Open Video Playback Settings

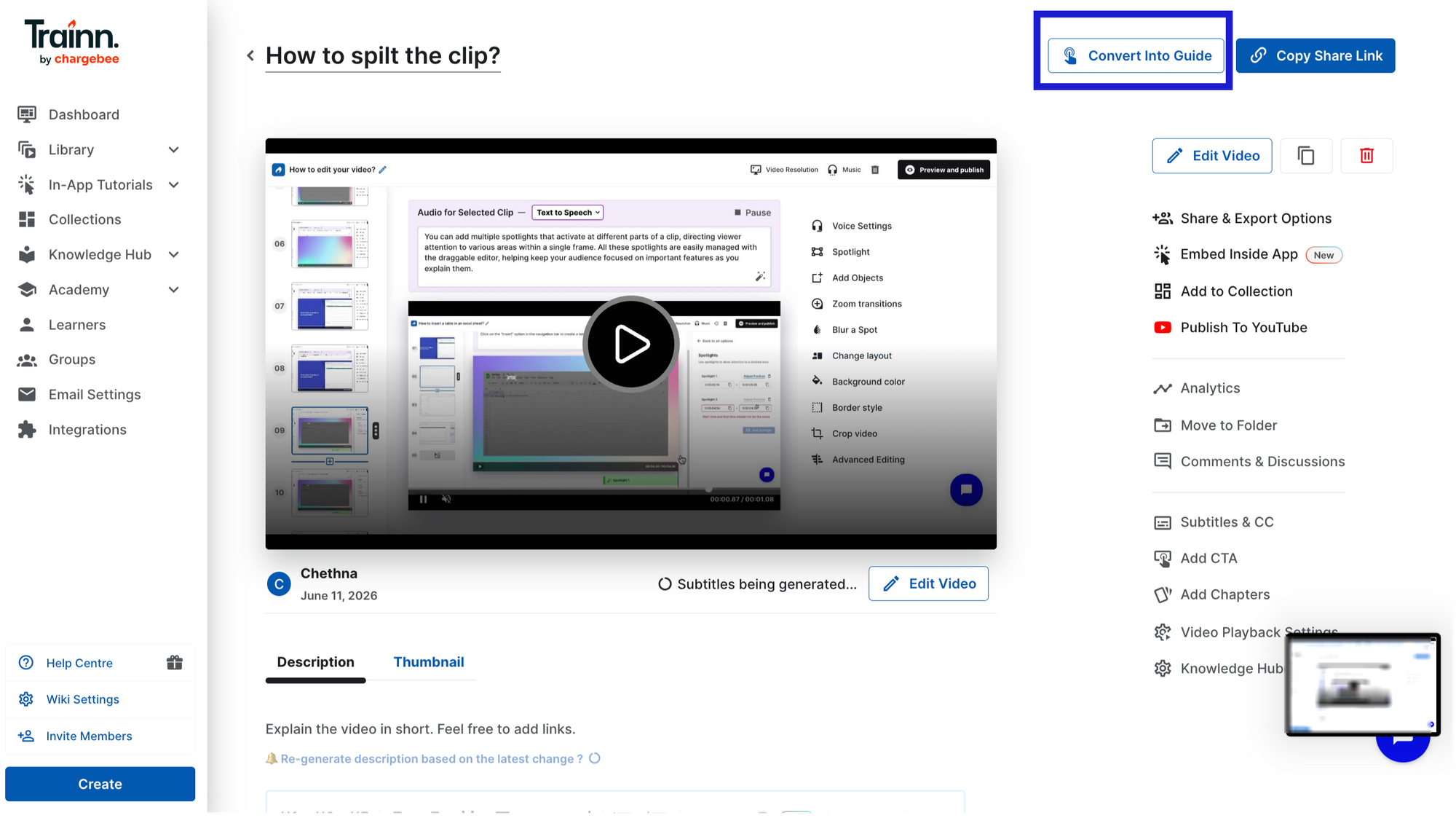click(1246, 632)
